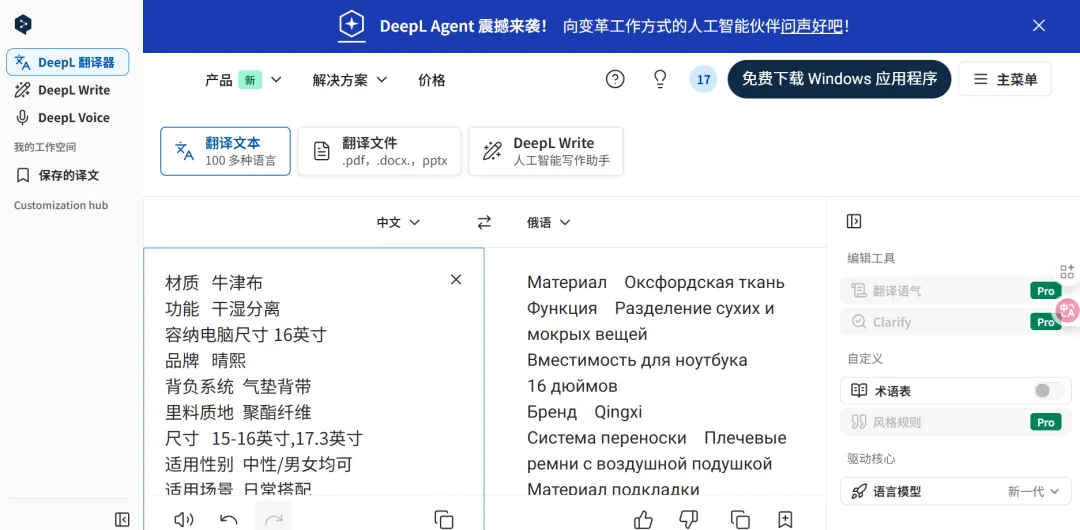Image resolution: width=1080 pixels, height=530 pixels.
Task: Open the 语言模型 新一代 dropdown
Action: point(955,491)
